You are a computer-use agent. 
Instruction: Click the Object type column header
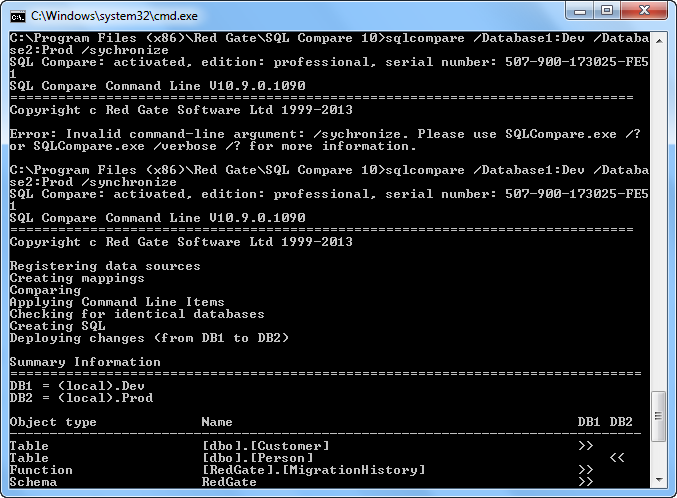tap(53, 422)
